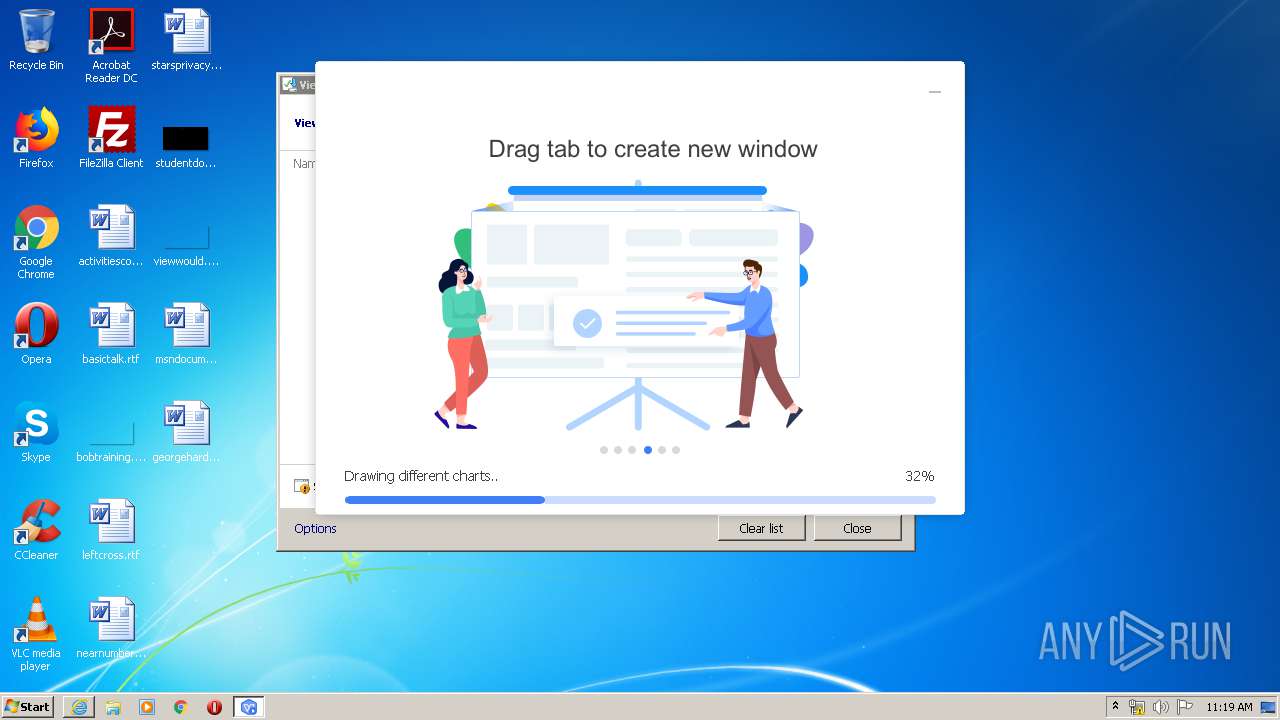Open the volume speaker tray icon

(1160, 707)
